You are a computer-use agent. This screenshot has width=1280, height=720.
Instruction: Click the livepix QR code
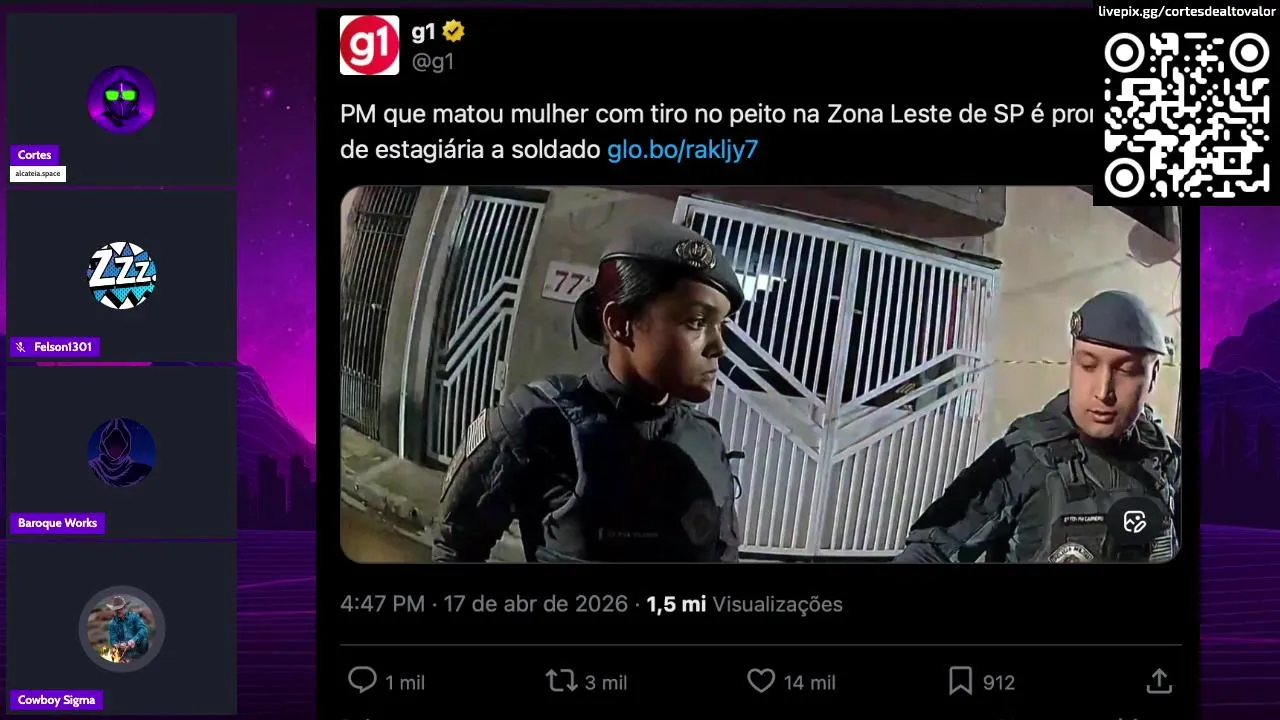coord(1186,115)
